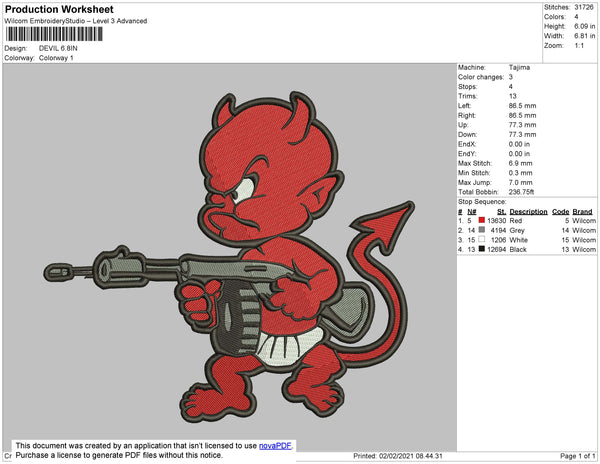The image size is (600, 464).
Task: Click the Max Stitch value 6.9 mm
Action: 520,163
